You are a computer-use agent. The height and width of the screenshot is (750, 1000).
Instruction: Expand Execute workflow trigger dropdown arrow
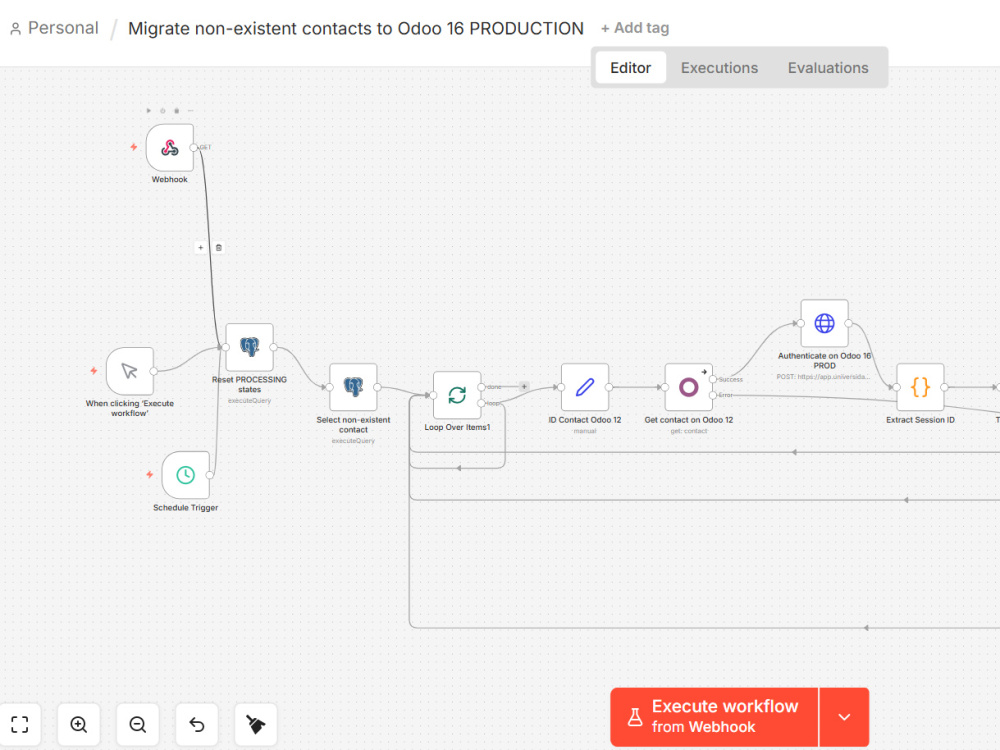tap(844, 717)
